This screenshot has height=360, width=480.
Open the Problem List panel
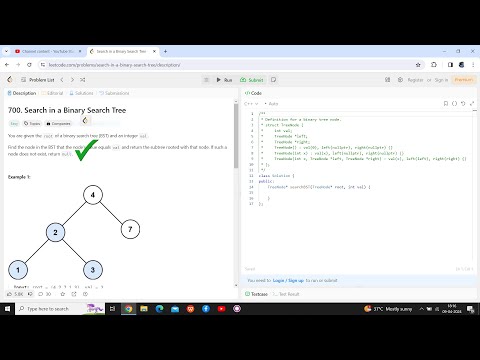coord(38,80)
